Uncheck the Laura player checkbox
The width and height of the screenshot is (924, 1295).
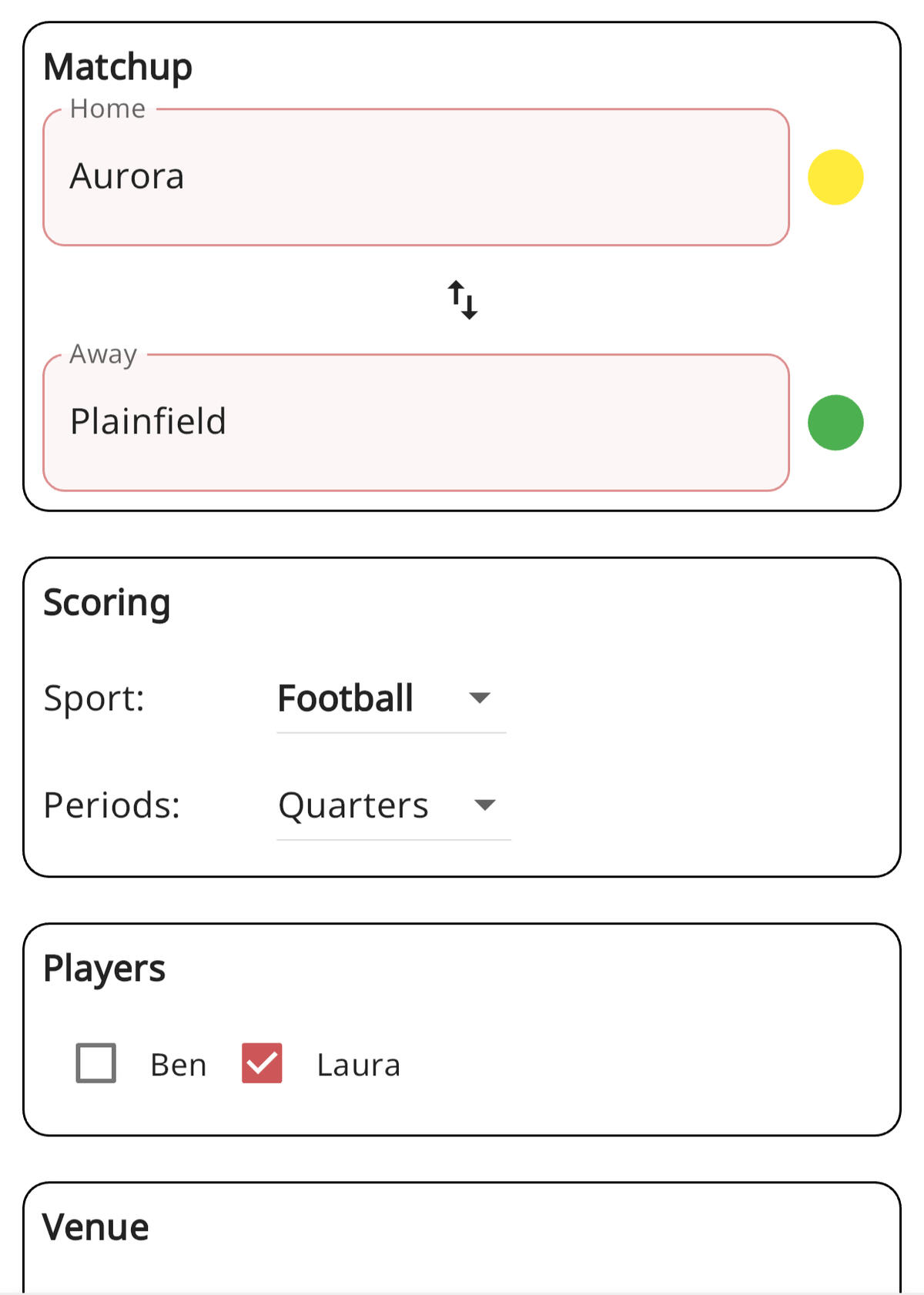(262, 1063)
